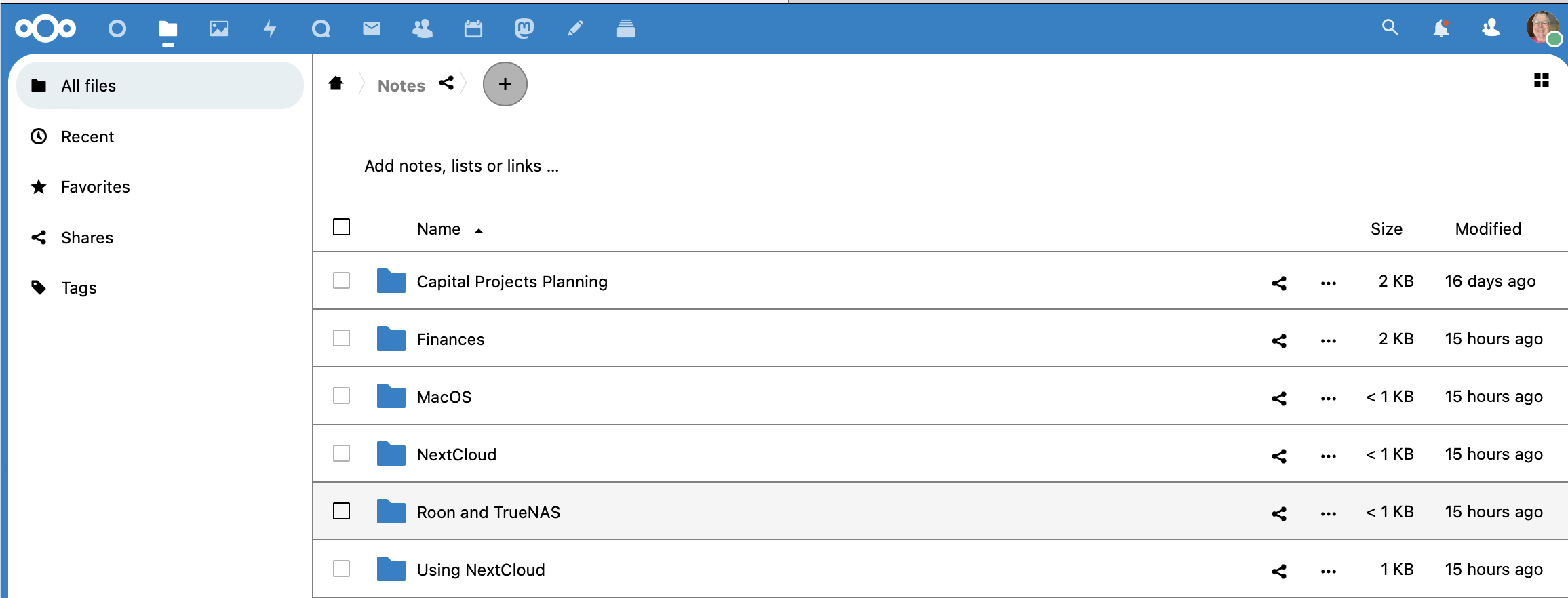The height and width of the screenshot is (598, 1568).
Task: Open the Capital Projects Planning folder
Action: click(511, 282)
